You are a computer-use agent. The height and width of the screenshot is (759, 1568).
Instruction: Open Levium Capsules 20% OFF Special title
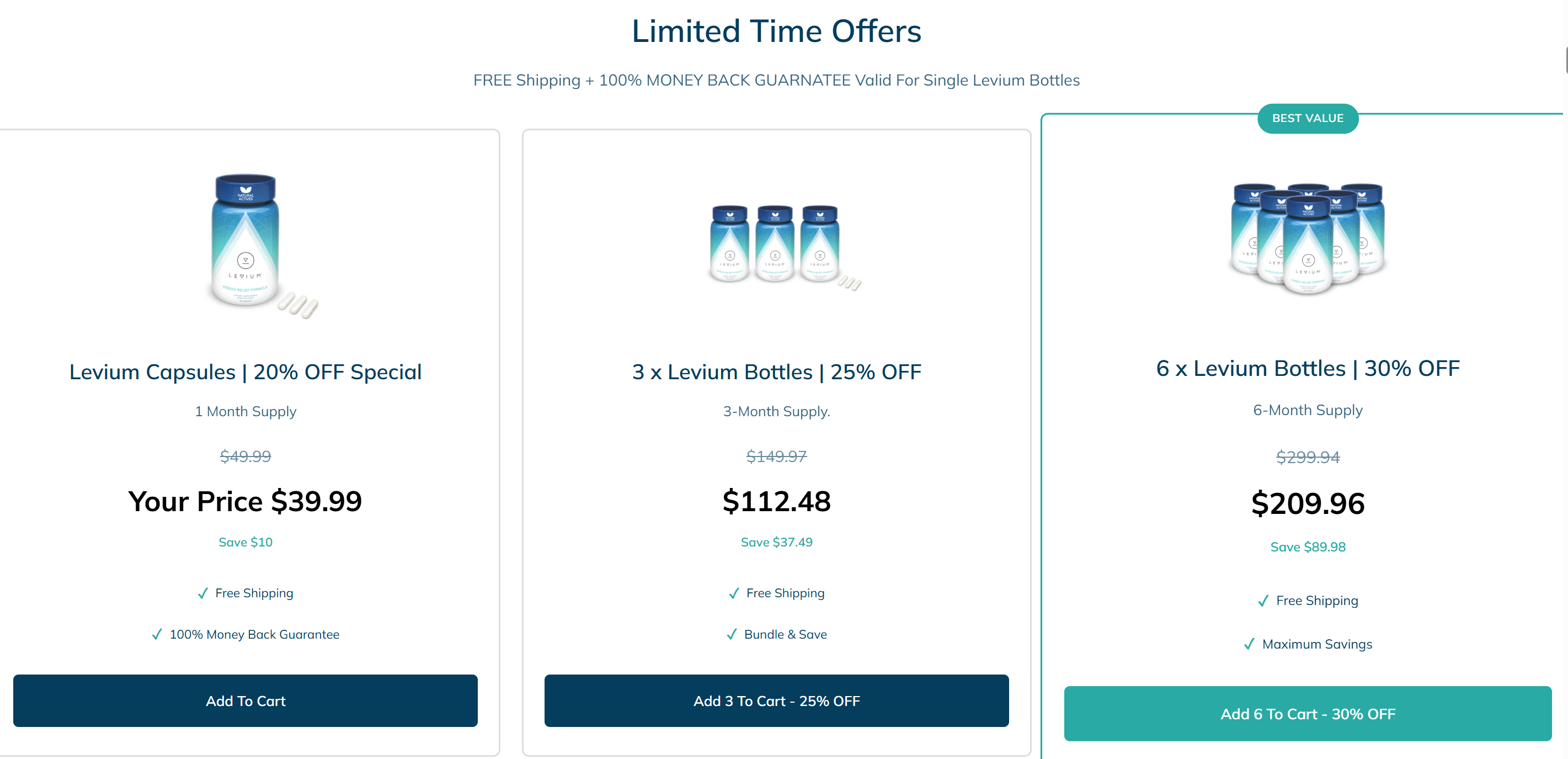(x=246, y=371)
